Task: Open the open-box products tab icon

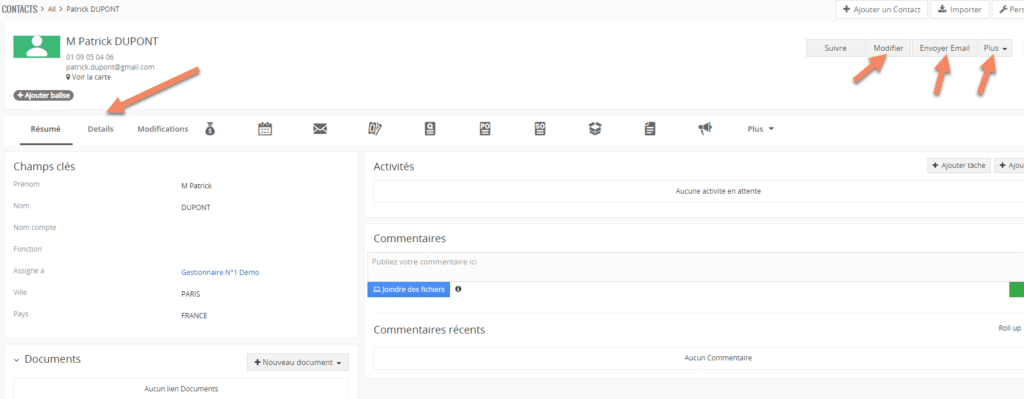Action: pos(595,129)
